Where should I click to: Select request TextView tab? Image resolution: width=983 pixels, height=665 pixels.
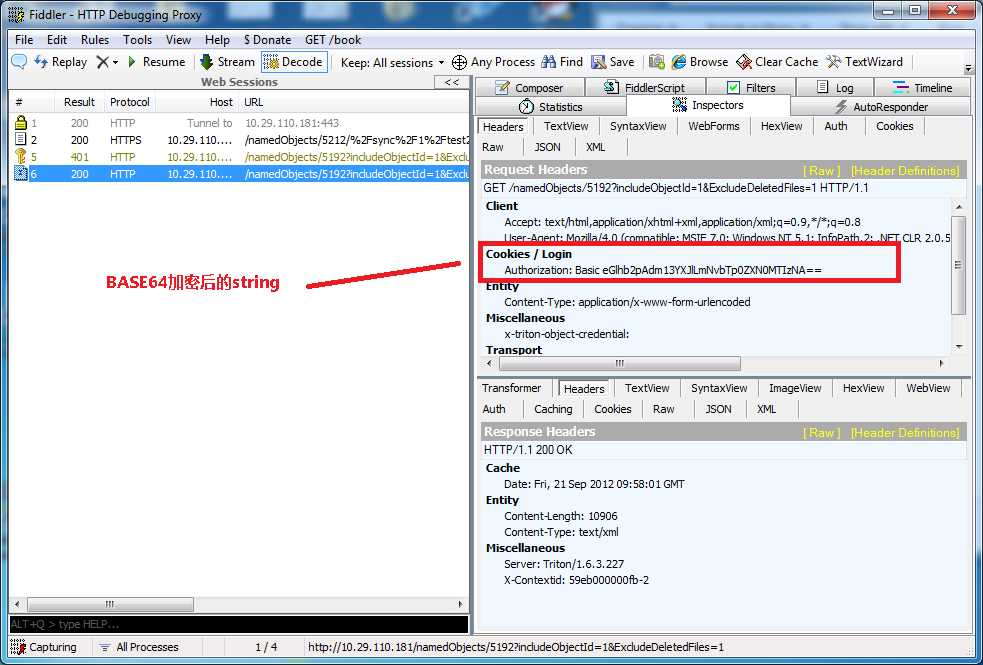point(566,126)
